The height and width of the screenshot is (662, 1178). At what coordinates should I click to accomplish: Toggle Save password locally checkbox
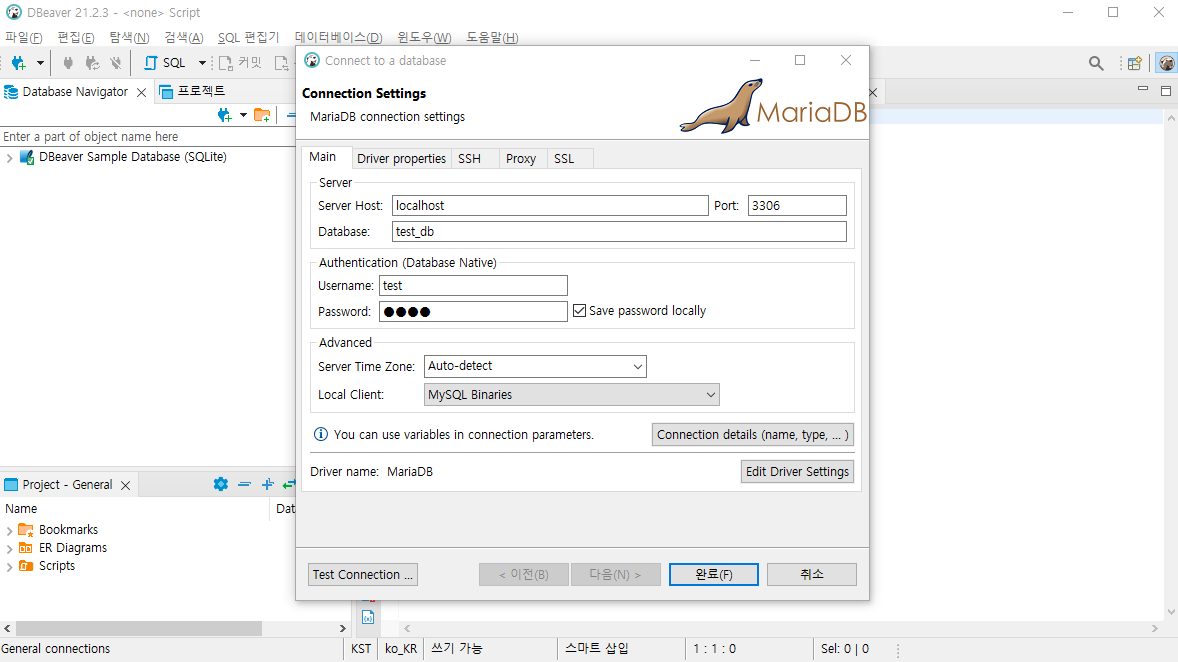[579, 310]
